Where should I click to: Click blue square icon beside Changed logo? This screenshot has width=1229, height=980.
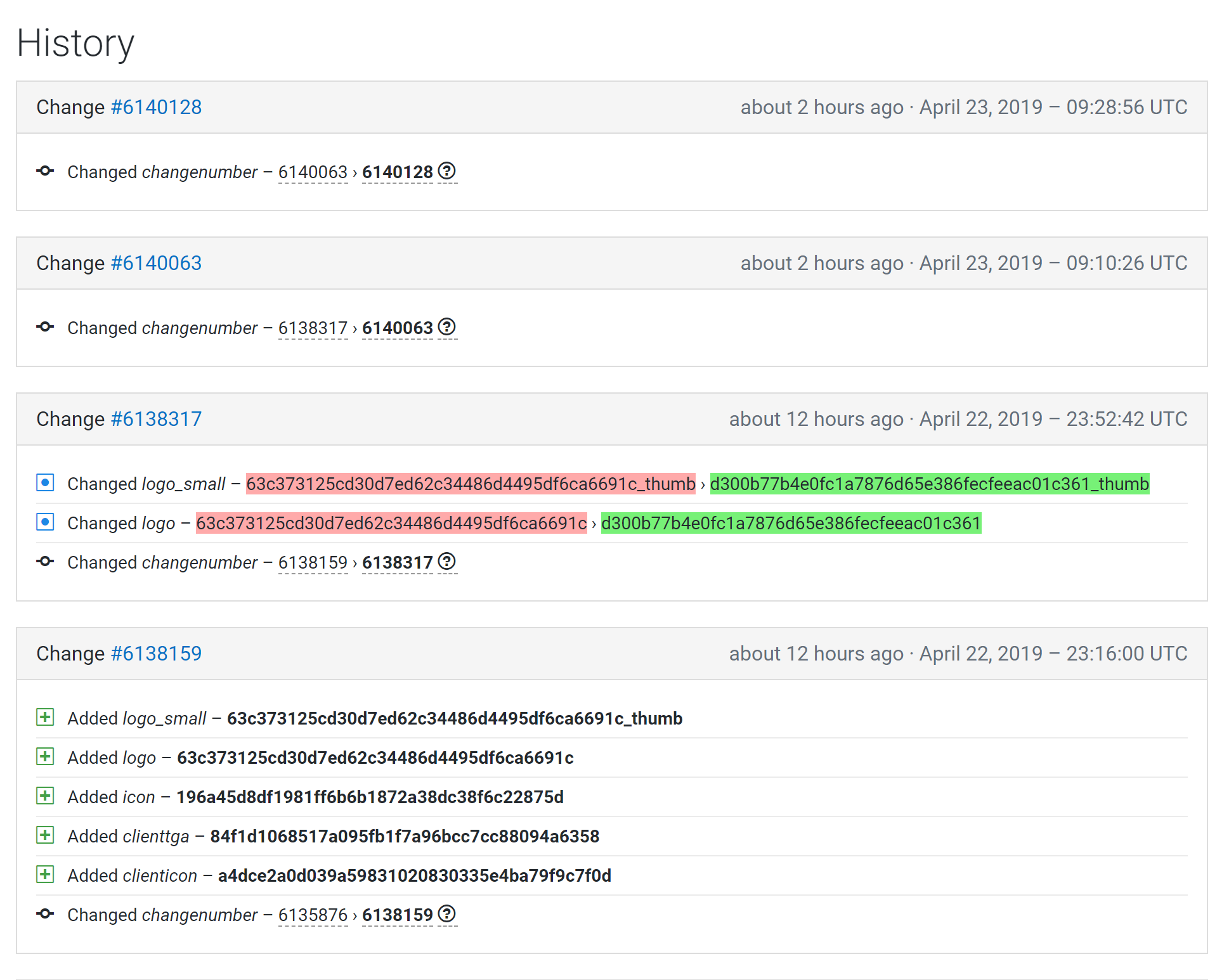point(45,522)
